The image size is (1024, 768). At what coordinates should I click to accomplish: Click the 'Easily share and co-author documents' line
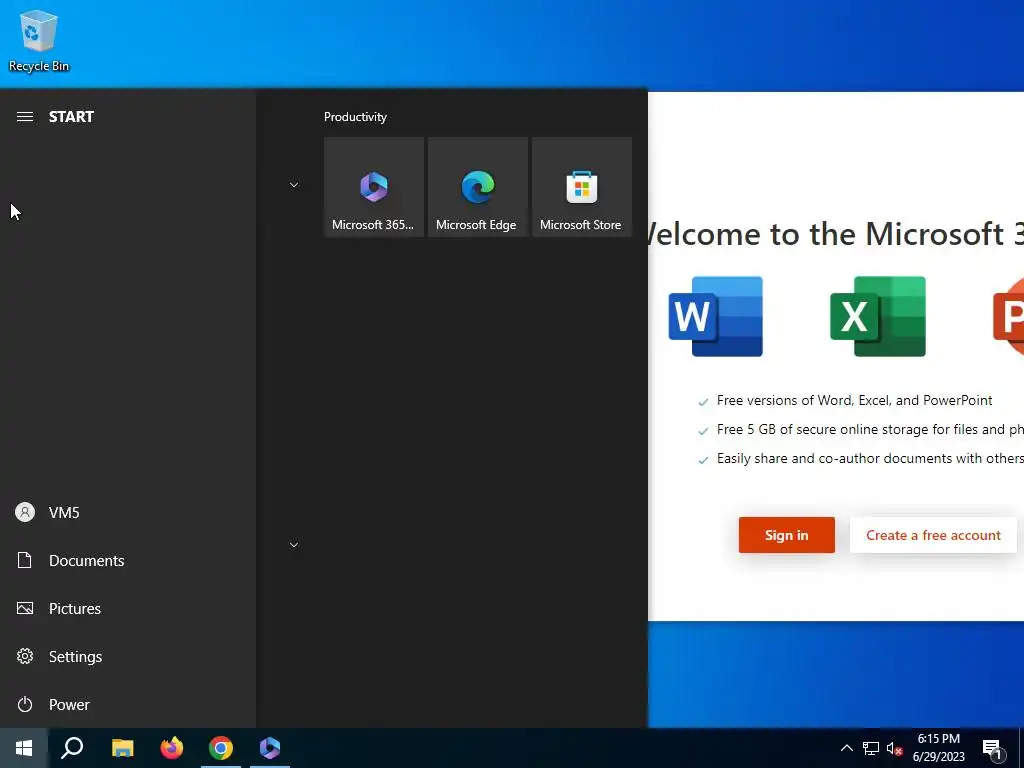870,458
